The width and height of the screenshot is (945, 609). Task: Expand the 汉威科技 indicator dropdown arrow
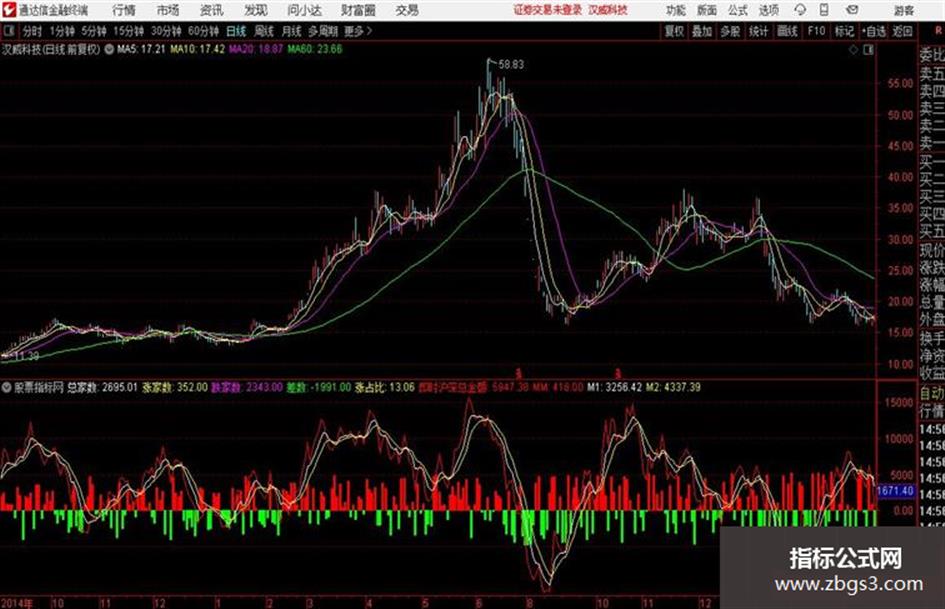(109, 49)
